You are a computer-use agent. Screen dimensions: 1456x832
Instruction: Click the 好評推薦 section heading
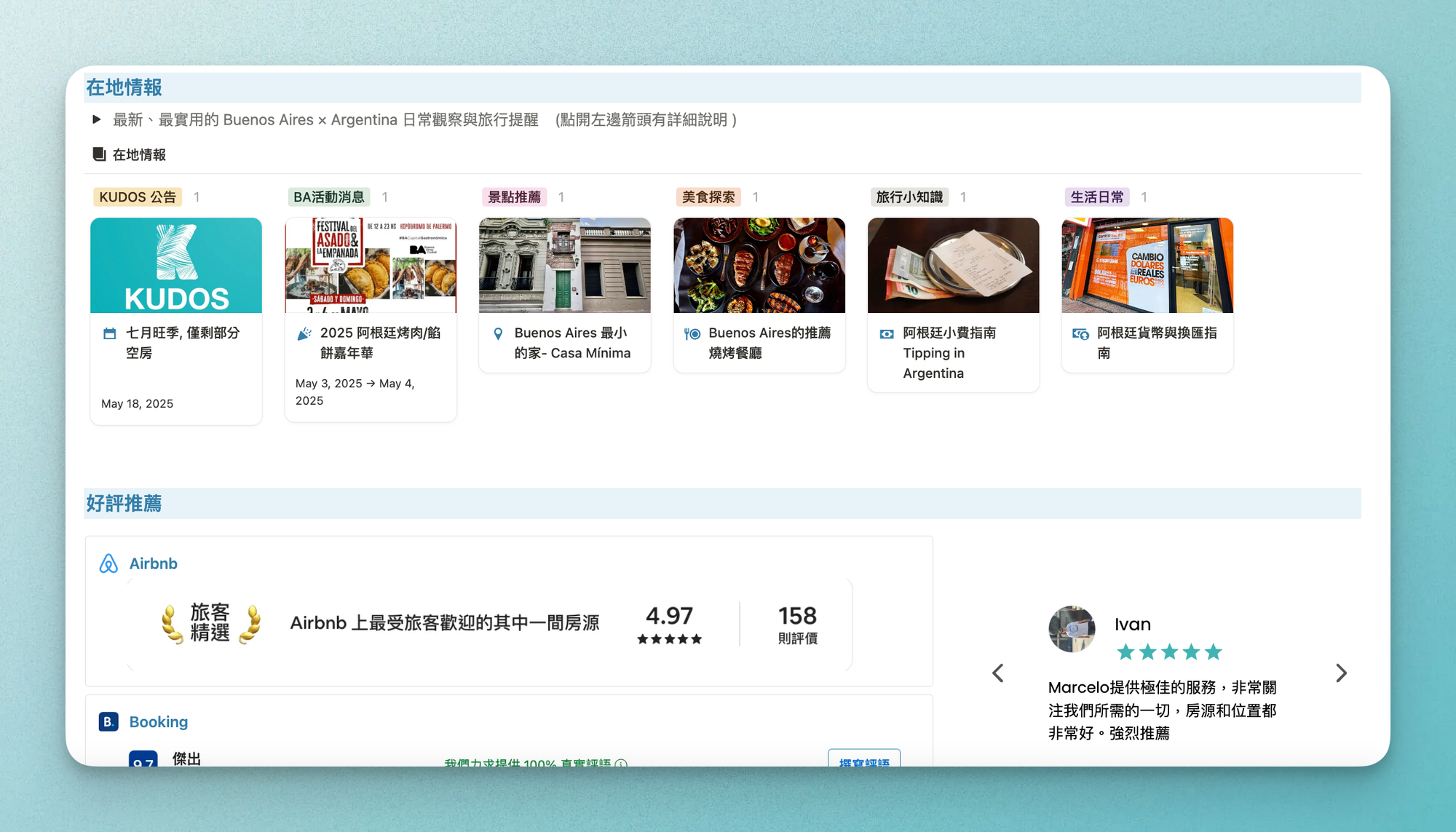pos(124,503)
